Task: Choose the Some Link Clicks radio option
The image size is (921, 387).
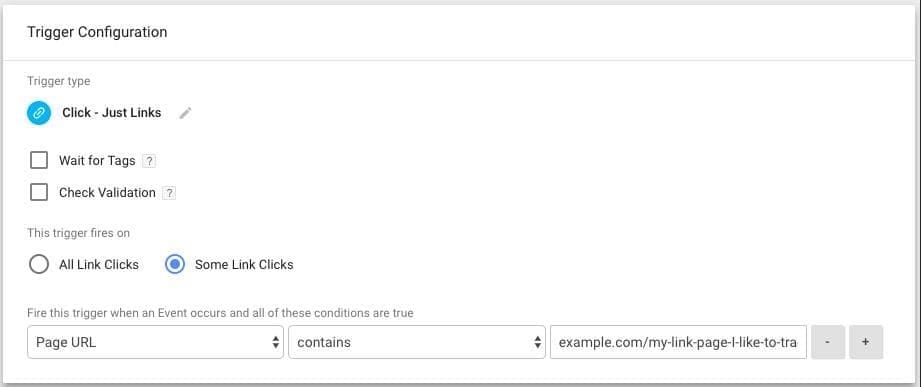Action: click(x=174, y=265)
